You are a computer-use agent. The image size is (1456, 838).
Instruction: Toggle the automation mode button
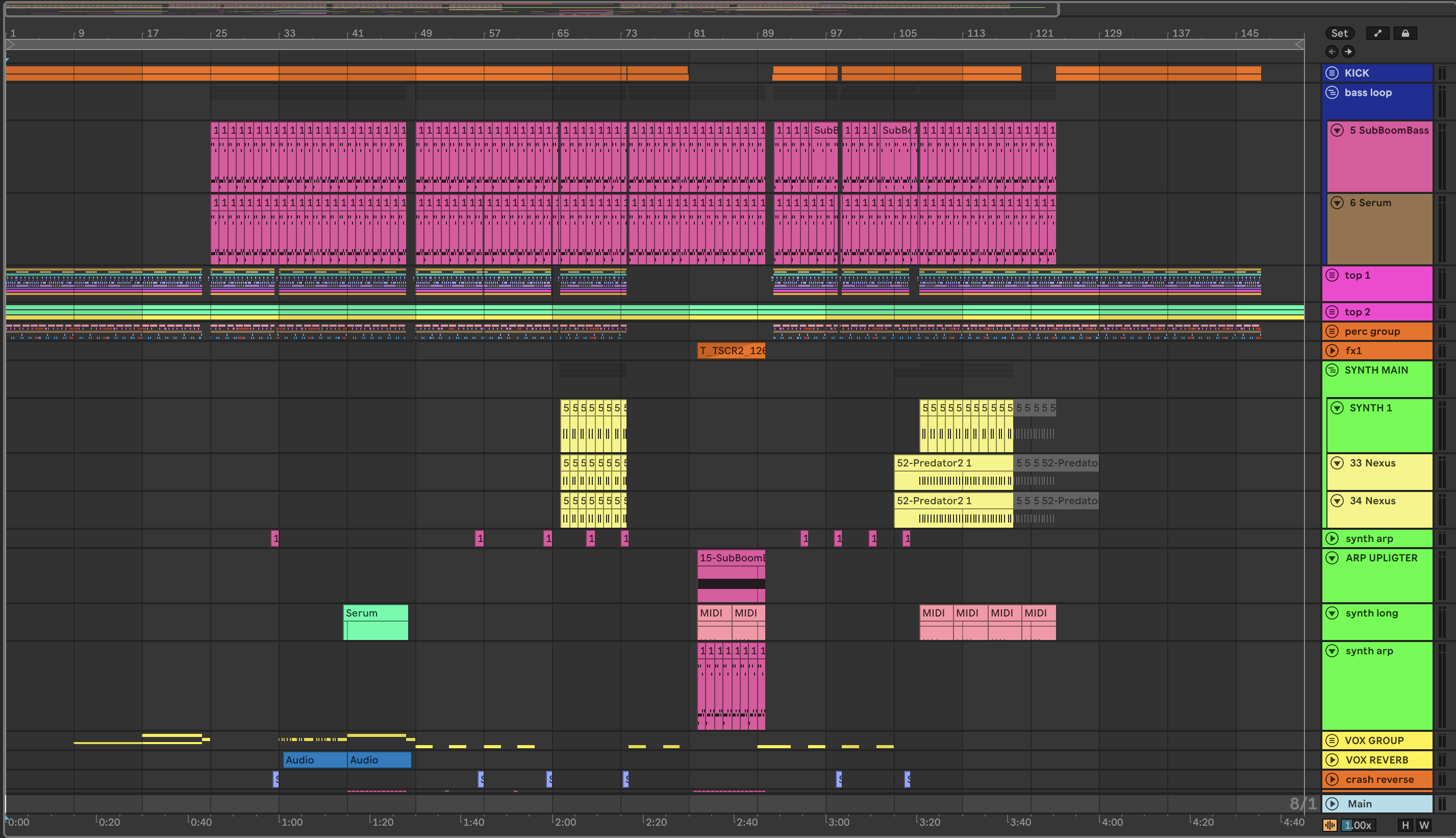(1378, 33)
